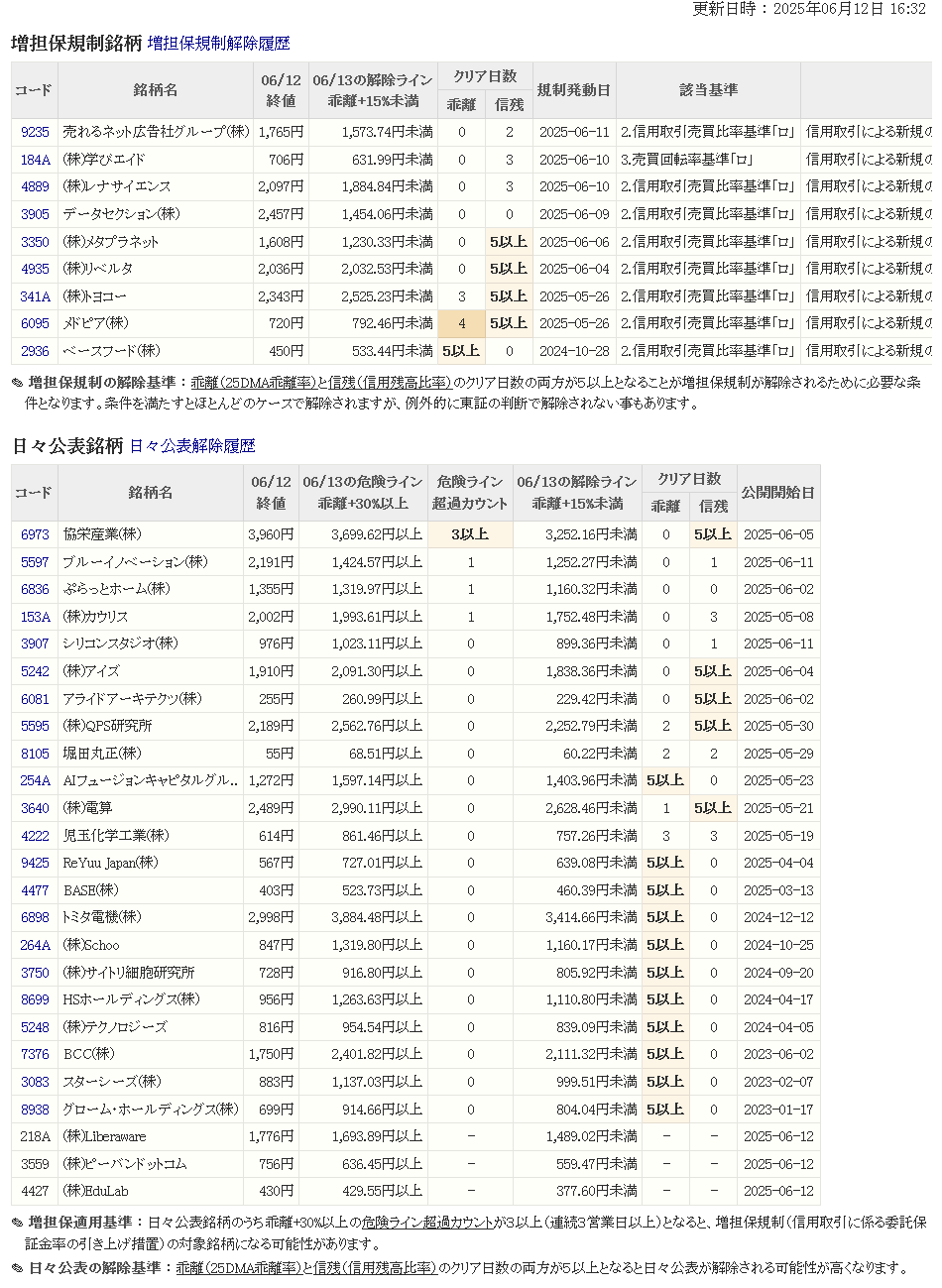Open stock code 8105 link

pyautogui.click(x=35, y=754)
